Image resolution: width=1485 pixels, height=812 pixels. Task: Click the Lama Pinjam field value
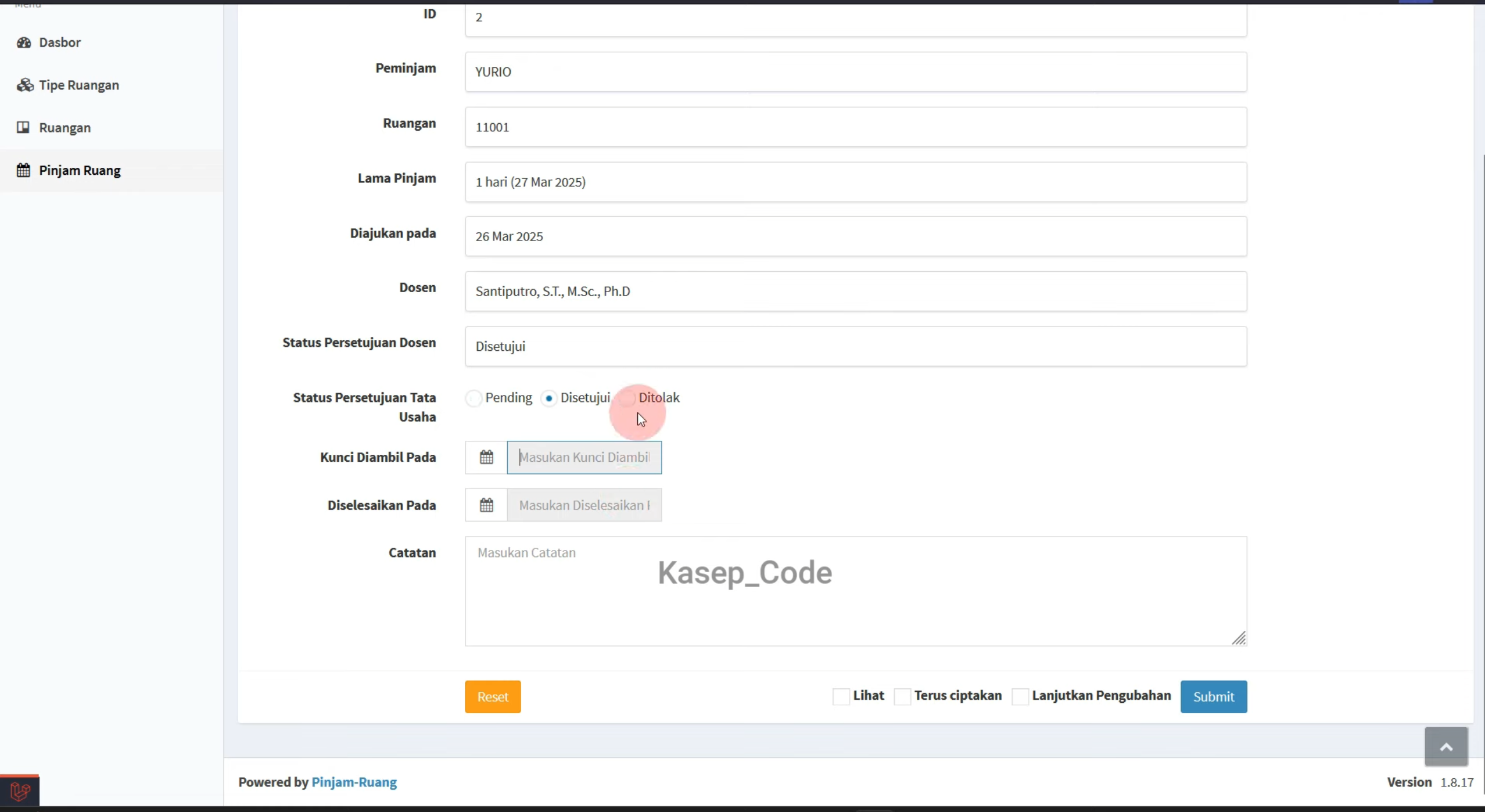pyautogui.click(x=856, y=182)
